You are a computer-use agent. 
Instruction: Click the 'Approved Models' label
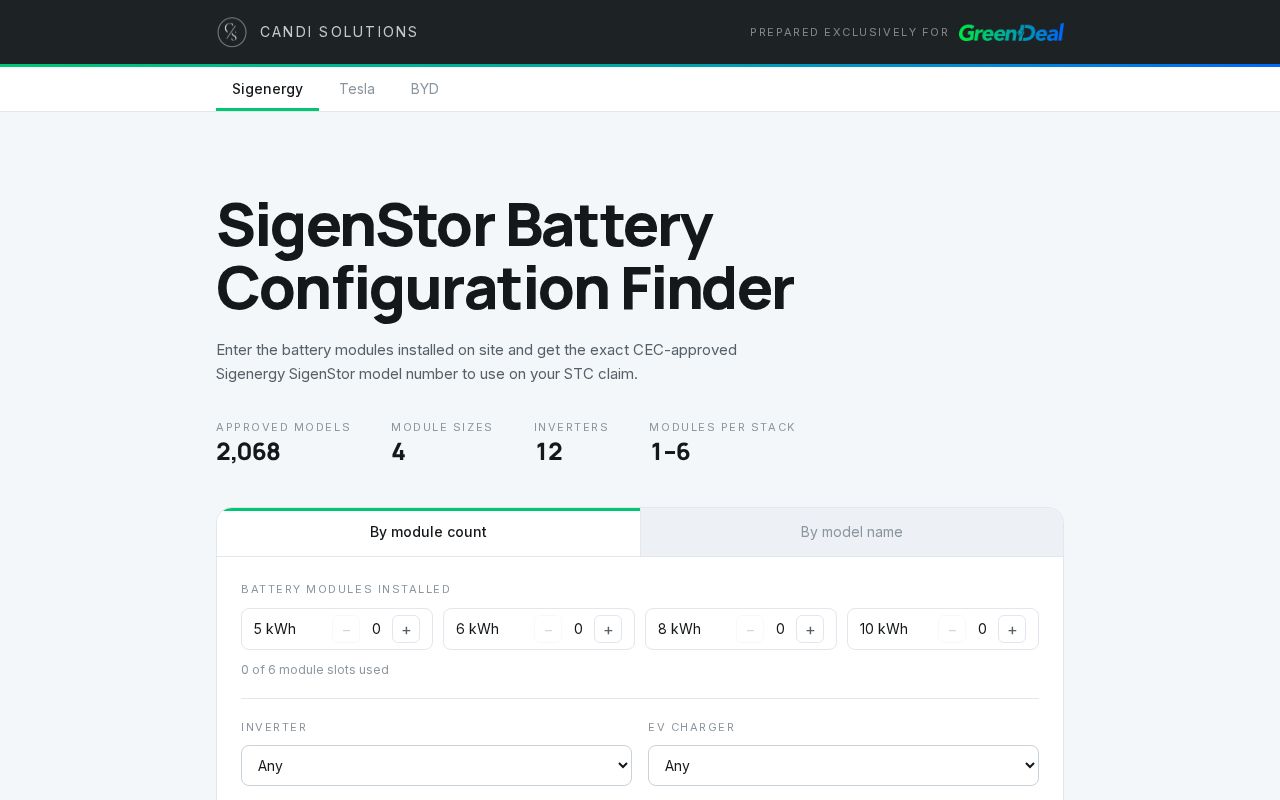(x=284, y=427)
